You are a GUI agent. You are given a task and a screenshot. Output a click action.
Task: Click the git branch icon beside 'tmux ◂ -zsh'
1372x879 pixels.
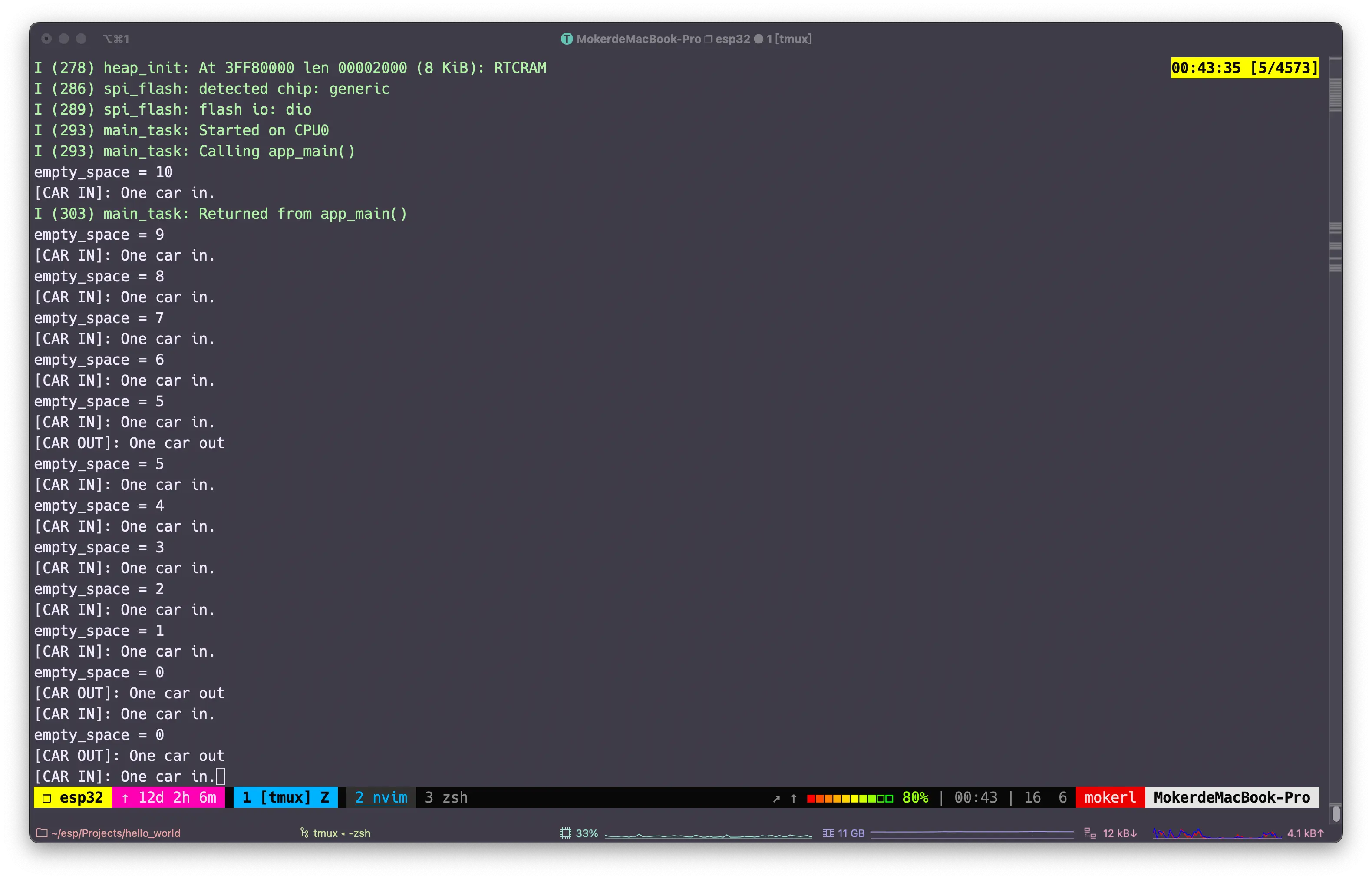[304, 833]
